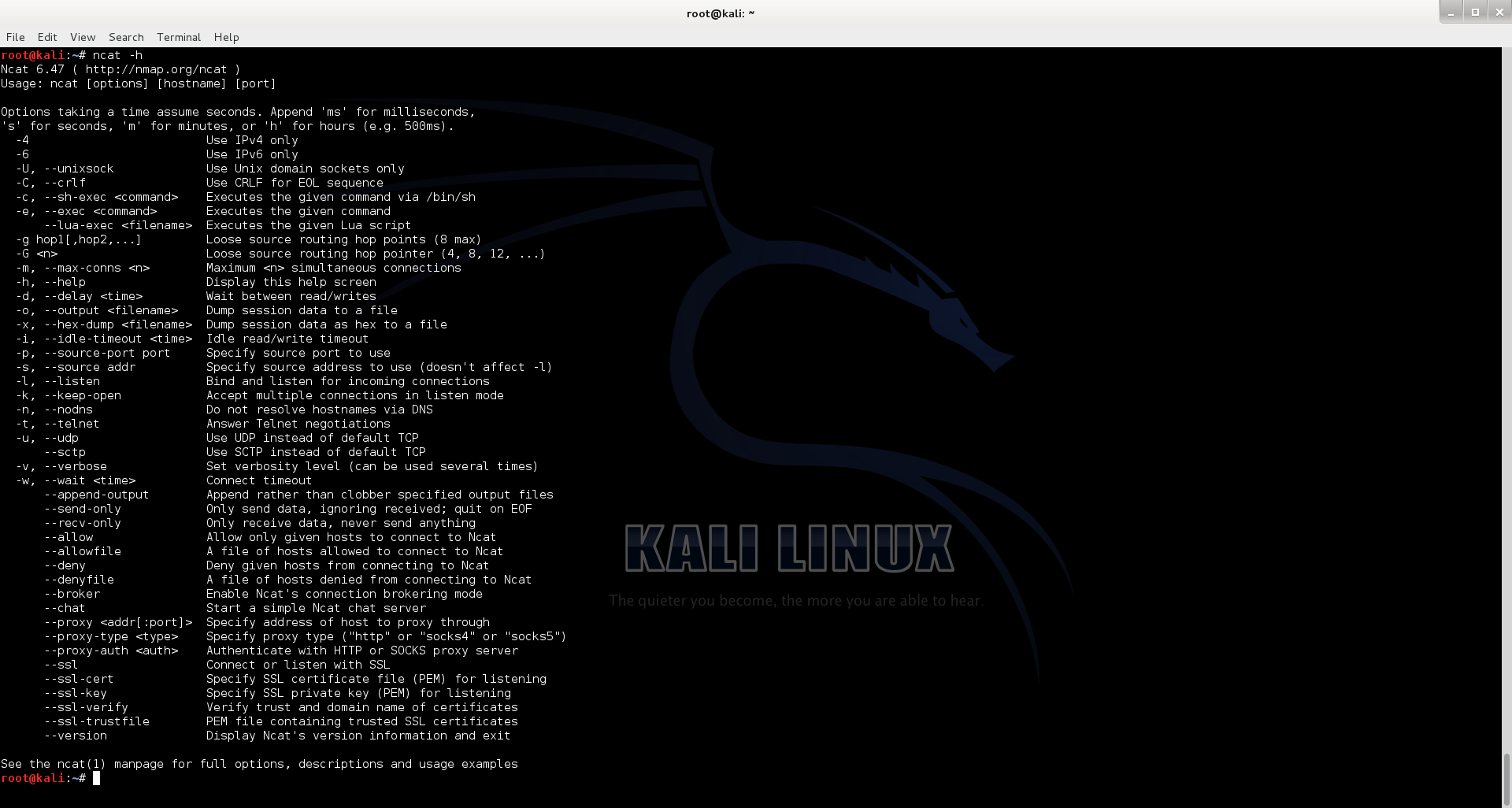Minimize the terminal window
1512x808 pixels.
tap(1451, 12)
